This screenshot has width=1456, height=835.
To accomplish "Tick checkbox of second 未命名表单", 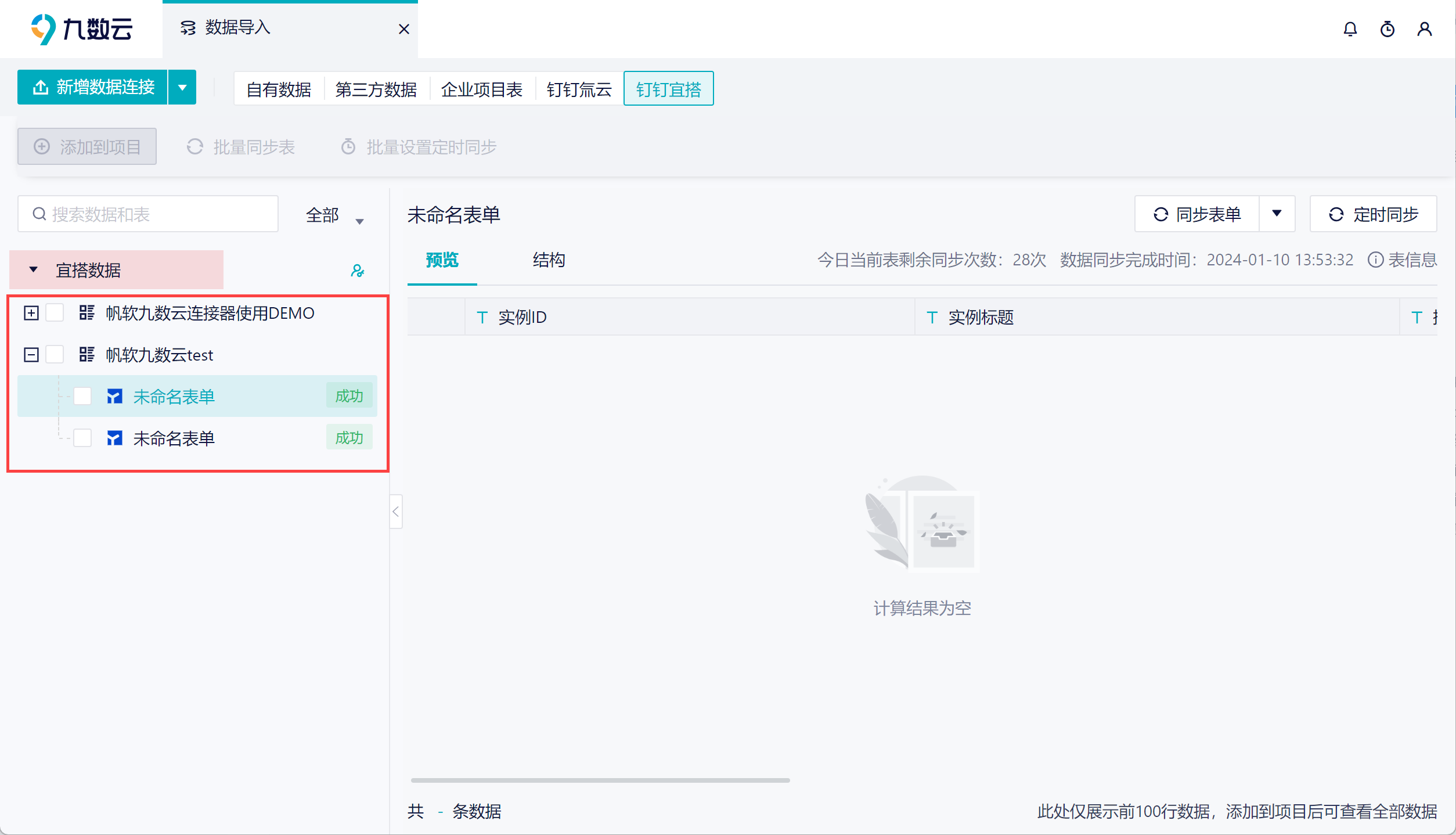I will [x=82, y=438].
